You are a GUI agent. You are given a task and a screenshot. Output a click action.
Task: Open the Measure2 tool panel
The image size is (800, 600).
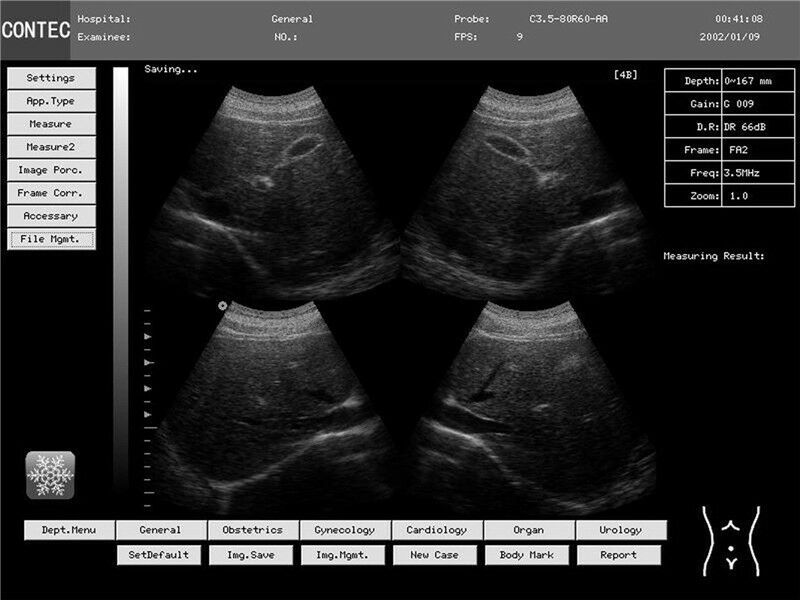point(51,146)
